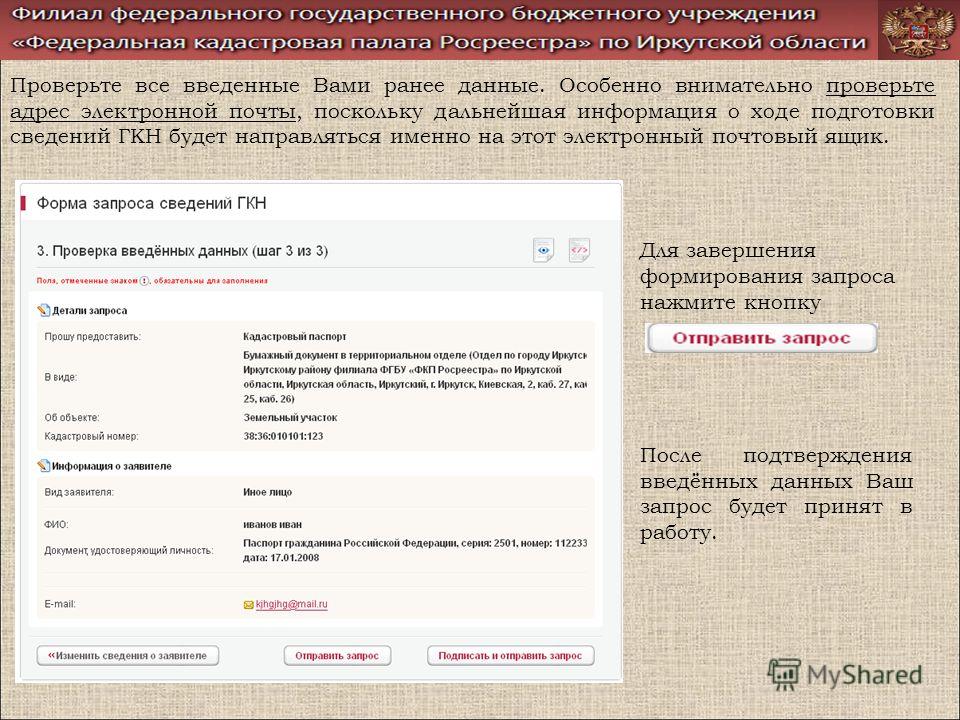
Task: Click the Информация о заявителе section header
Action: point(111,466)
